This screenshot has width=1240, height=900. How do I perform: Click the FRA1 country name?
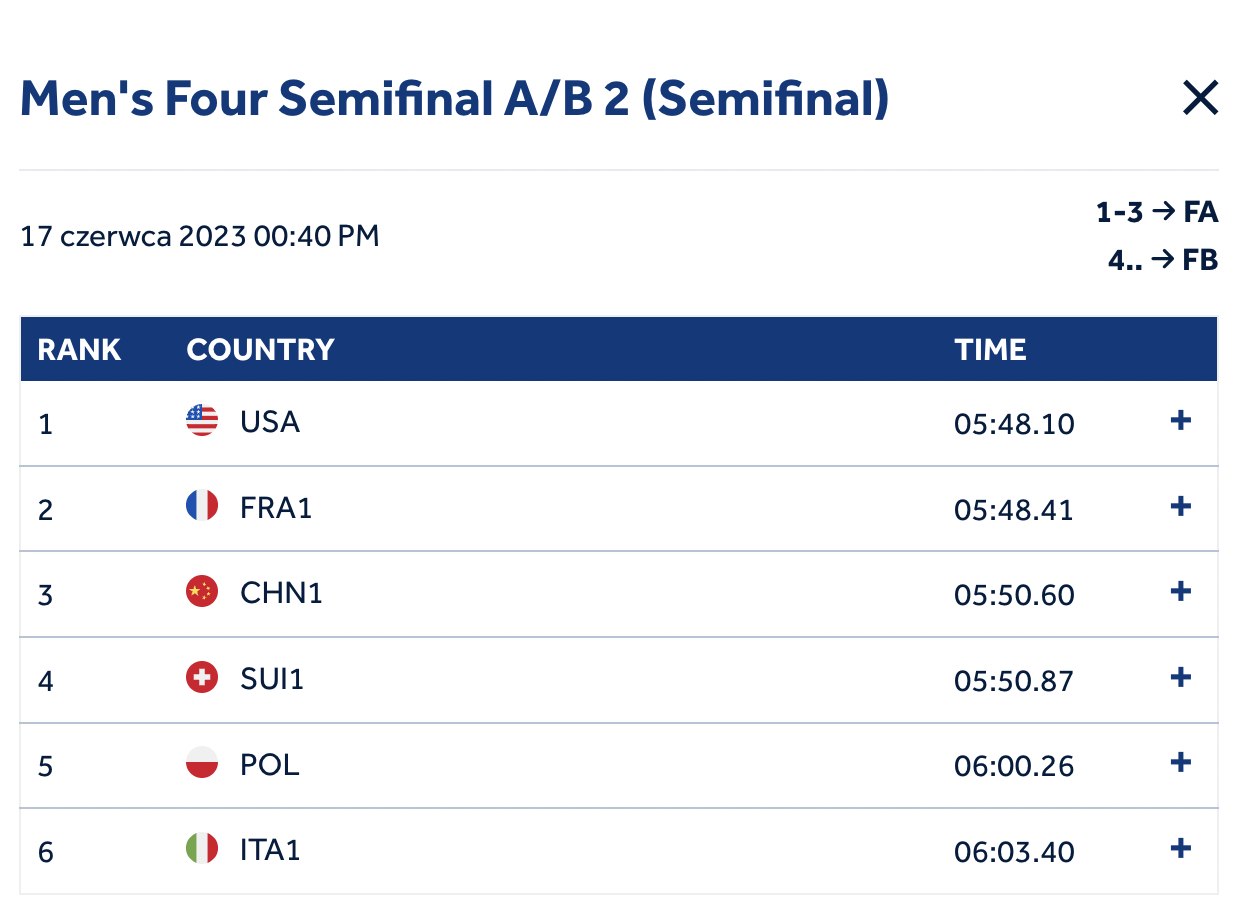tap(276, 508)
